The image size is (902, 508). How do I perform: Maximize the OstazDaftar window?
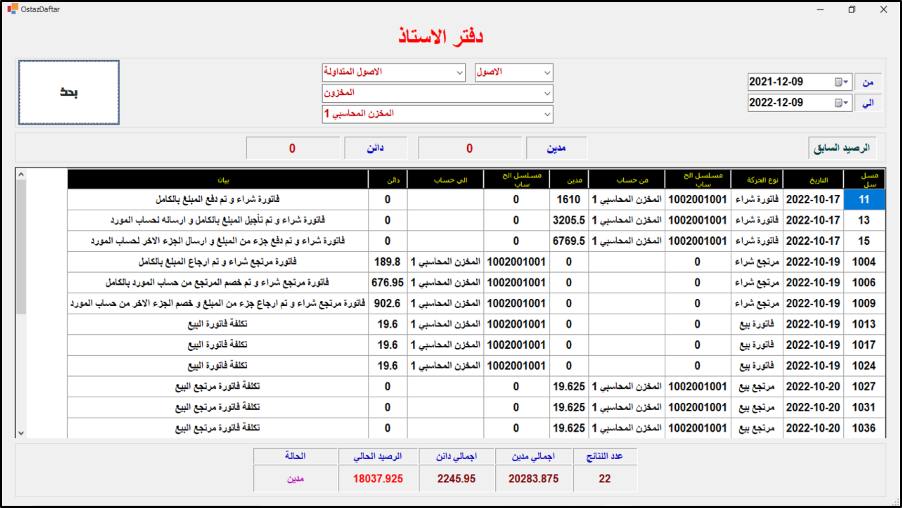851,9
